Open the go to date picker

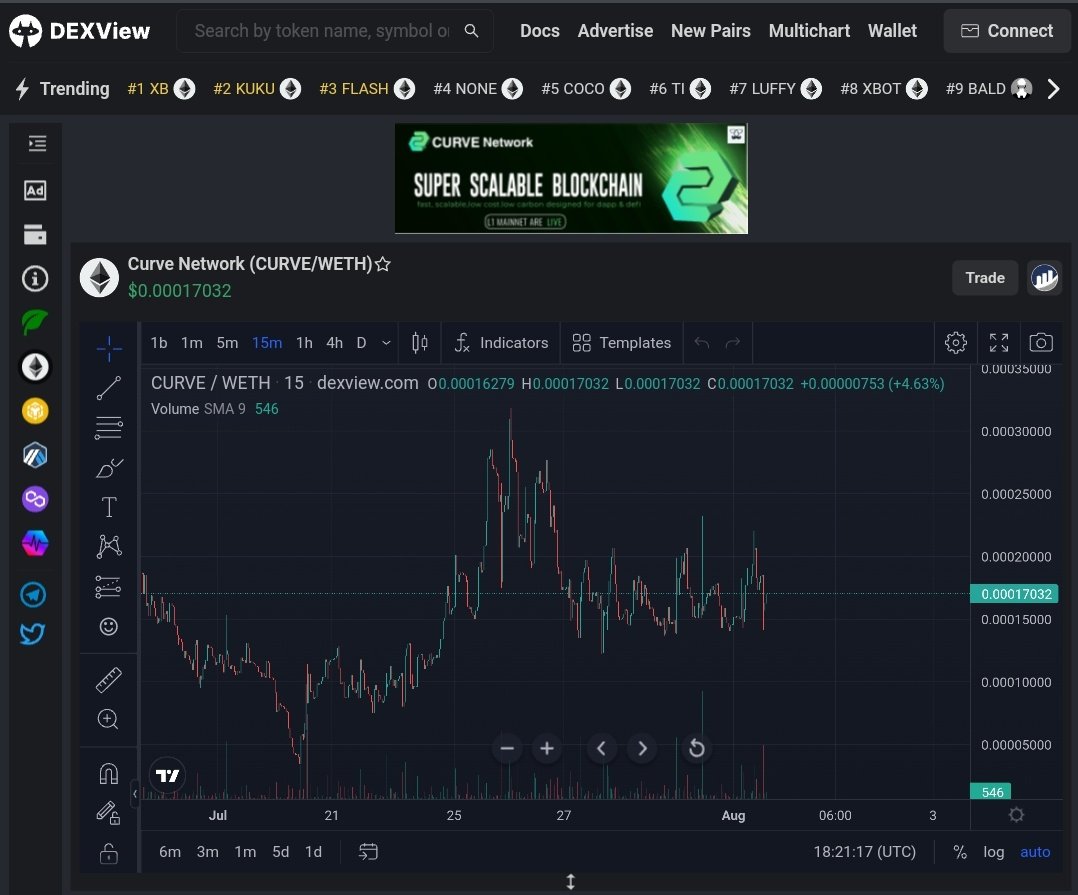[x=368, y=852]
